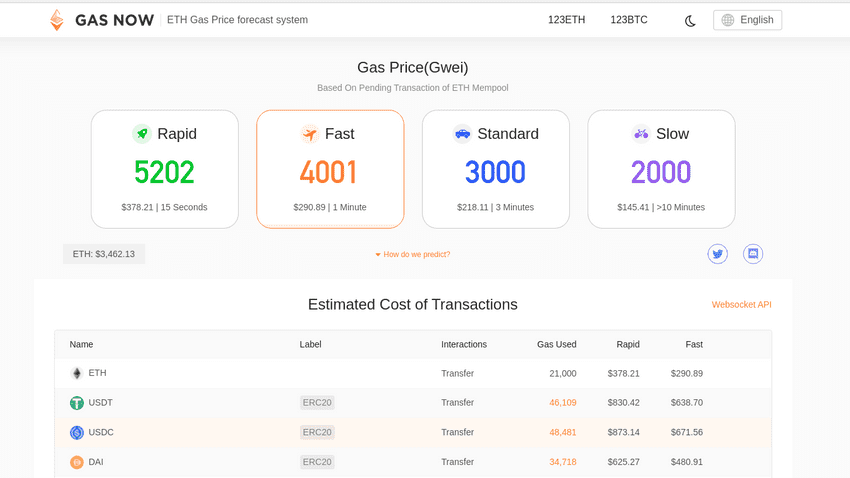This screenshot has width=850, height=478.
Task: Click the gas used value 46,109
Action: (563, 403)
